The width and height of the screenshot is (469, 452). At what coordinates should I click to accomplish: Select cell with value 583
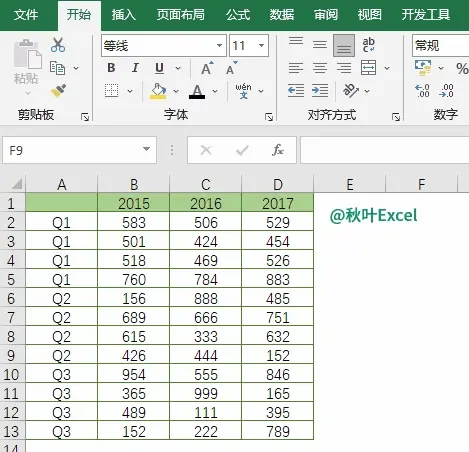pos(134,222)
